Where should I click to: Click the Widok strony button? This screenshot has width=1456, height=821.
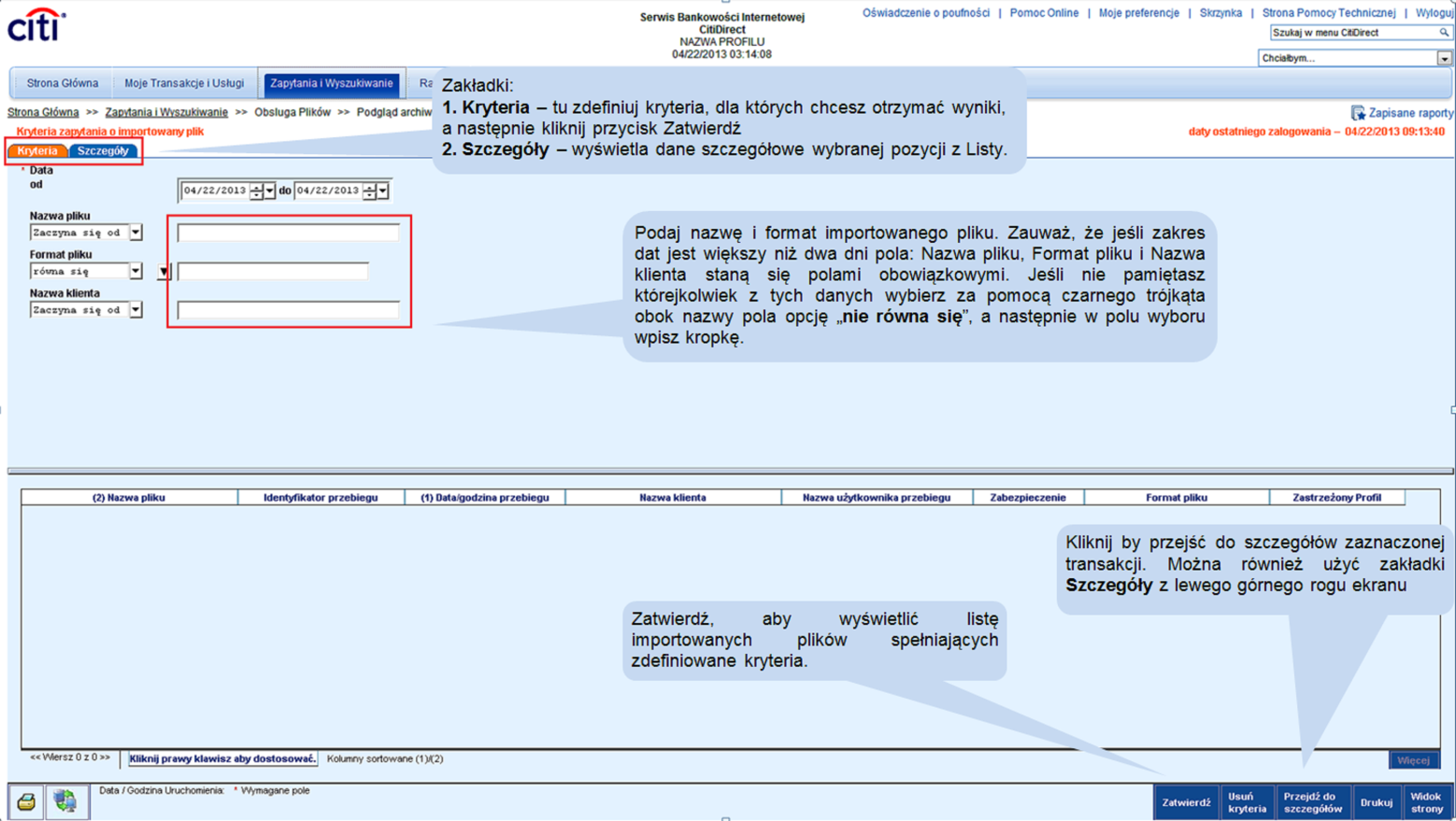point(1426,802)
